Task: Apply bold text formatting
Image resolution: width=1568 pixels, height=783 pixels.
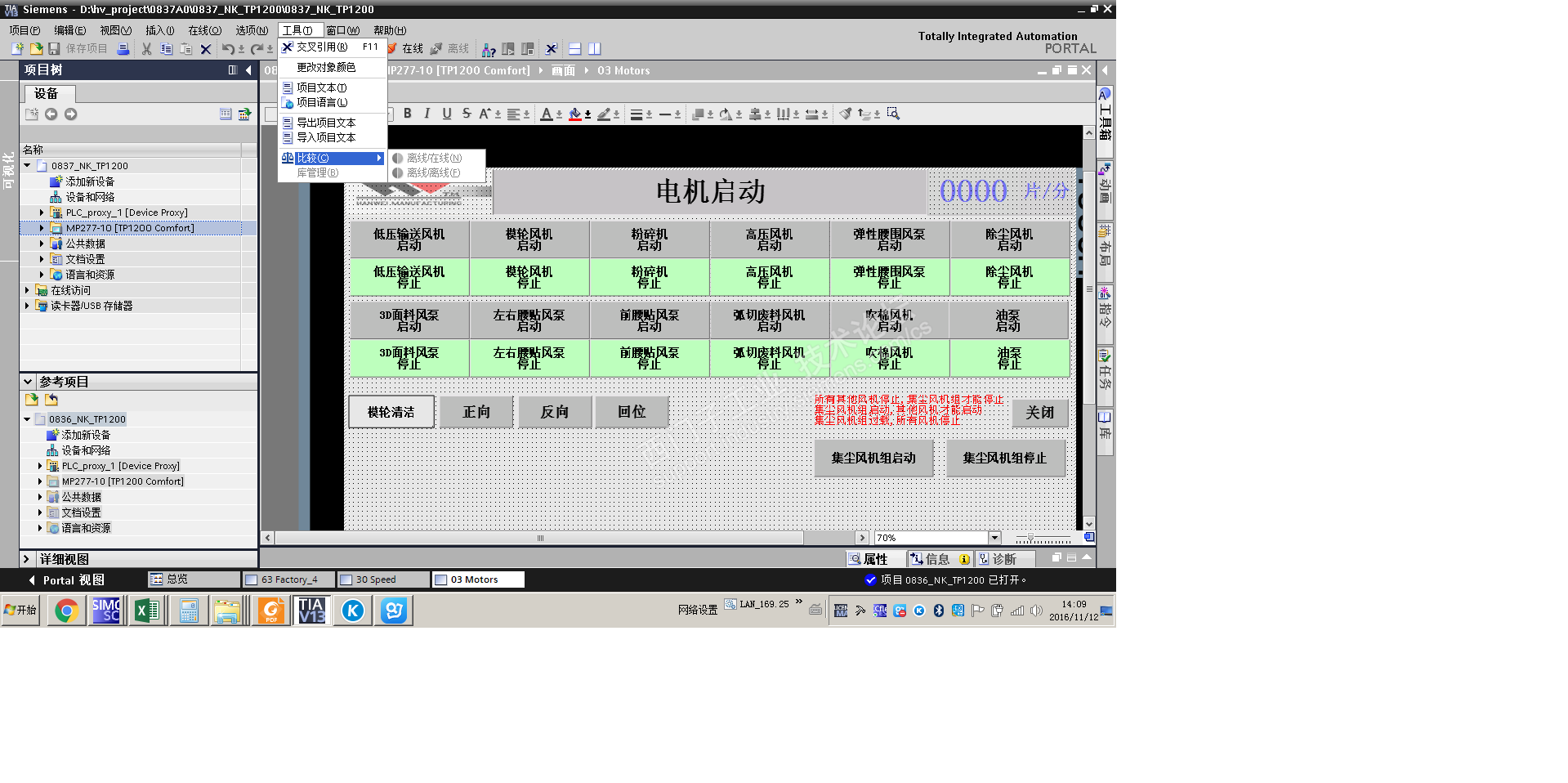Action: click(x=408, y=114)
